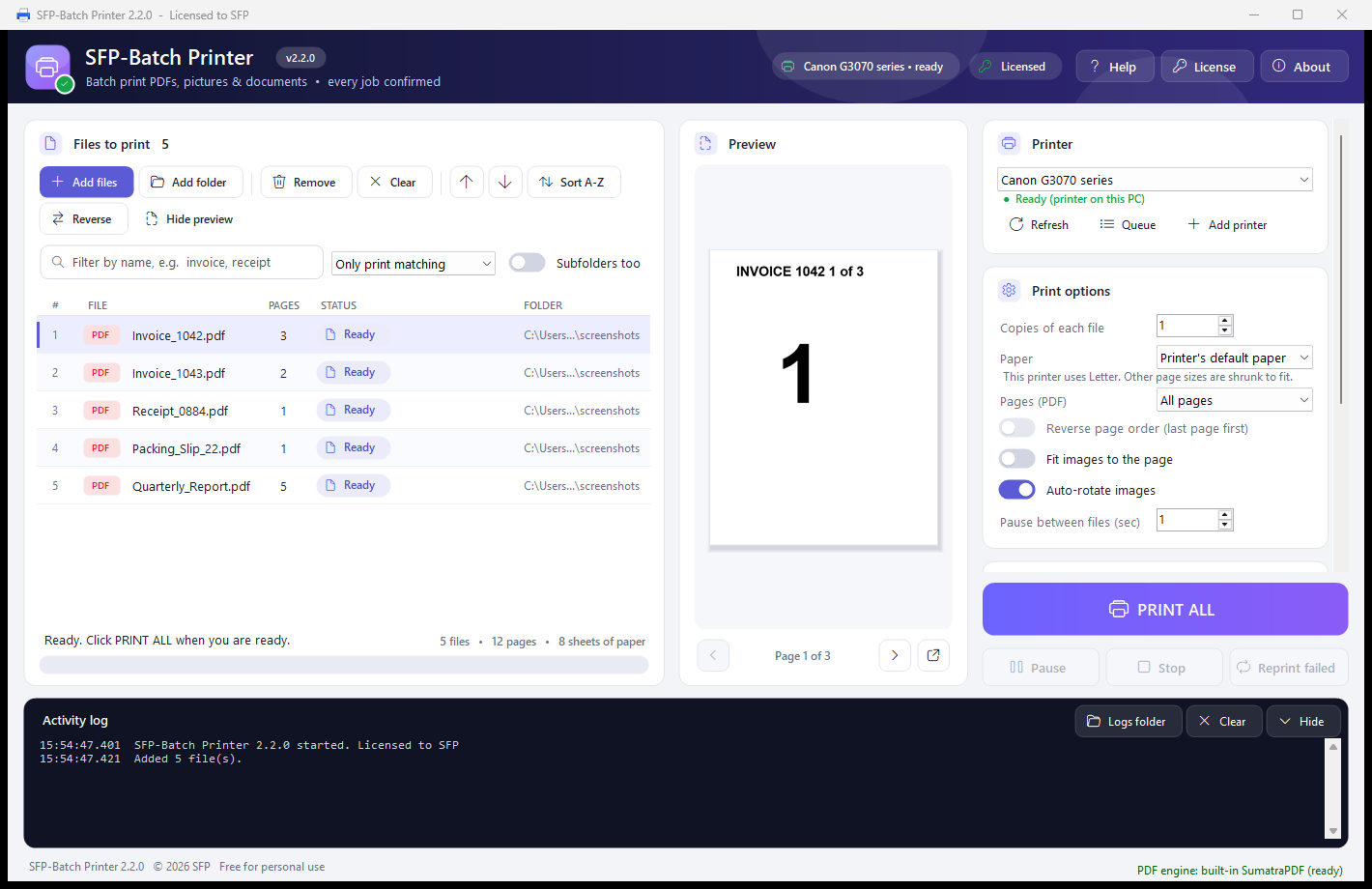The height and width of the screenshot is (889, 1372).
Task: Enable Reverse page order toggle
Action: 1017,428
